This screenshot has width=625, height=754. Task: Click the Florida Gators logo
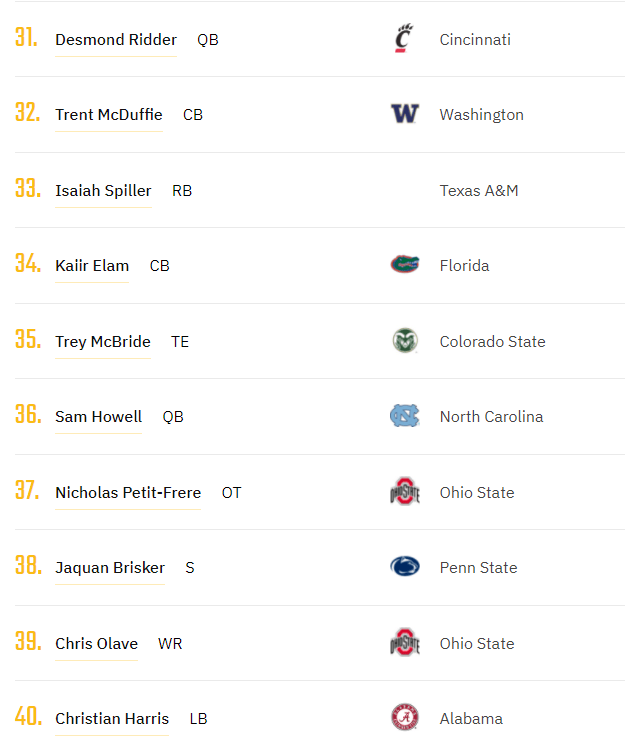coord(404,265)
